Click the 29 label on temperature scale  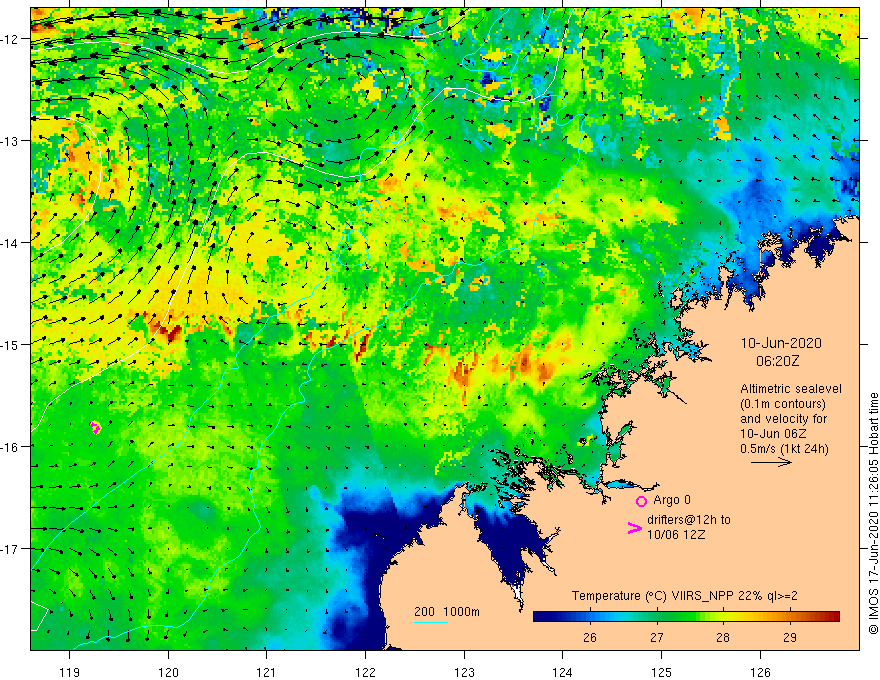pos(790,637)
